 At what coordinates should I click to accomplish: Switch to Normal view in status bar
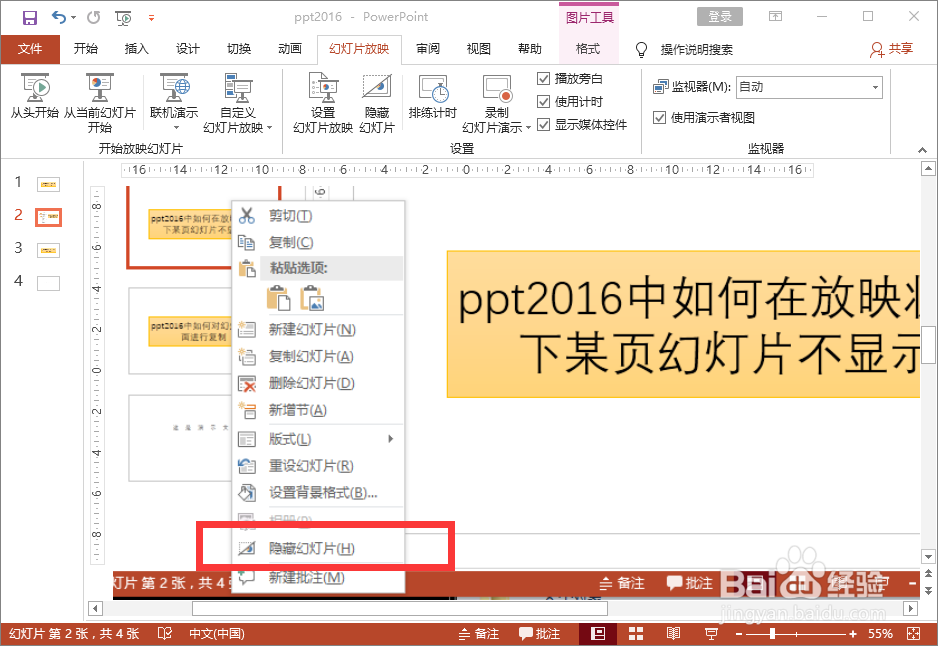pos(598,633)
